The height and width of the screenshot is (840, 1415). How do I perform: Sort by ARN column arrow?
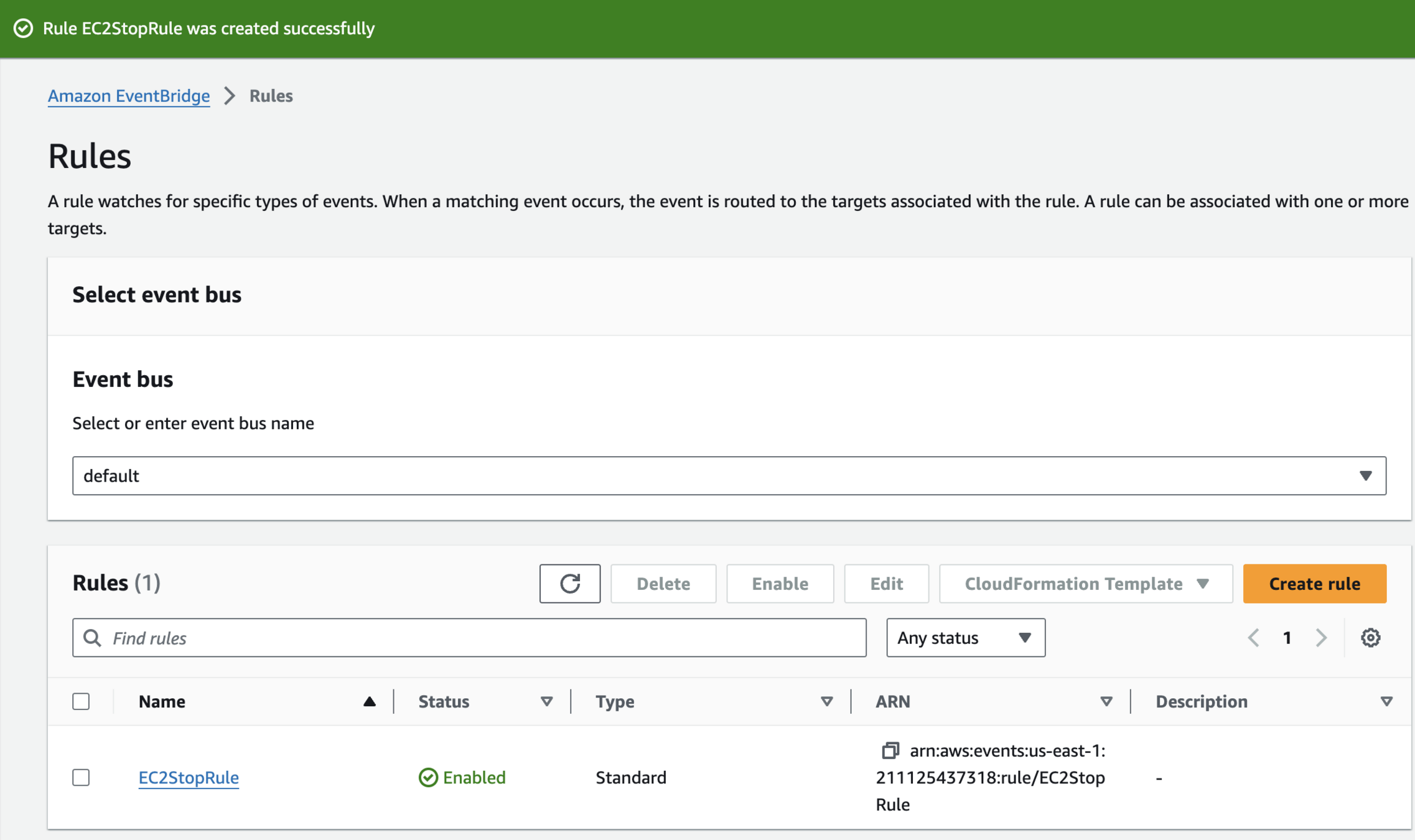click(x=1106, y=702)
